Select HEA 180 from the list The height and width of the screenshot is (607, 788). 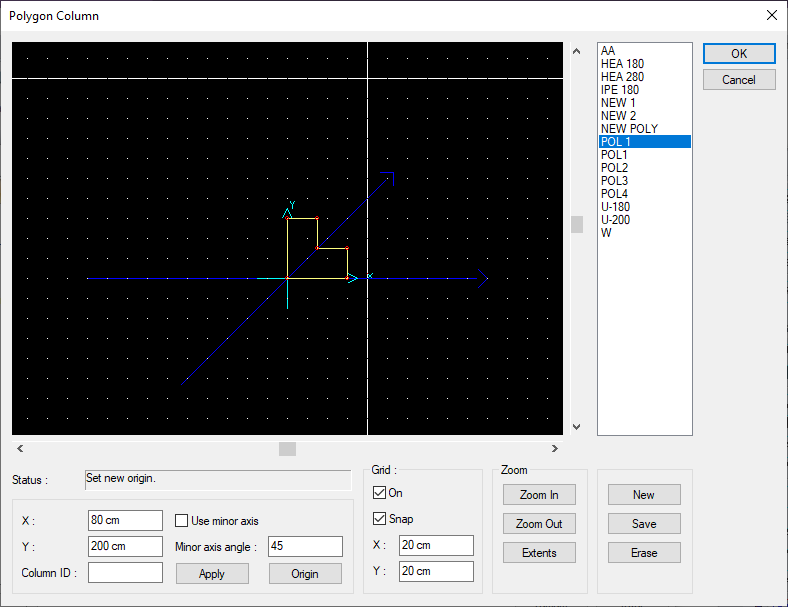[x=622, y=64]
